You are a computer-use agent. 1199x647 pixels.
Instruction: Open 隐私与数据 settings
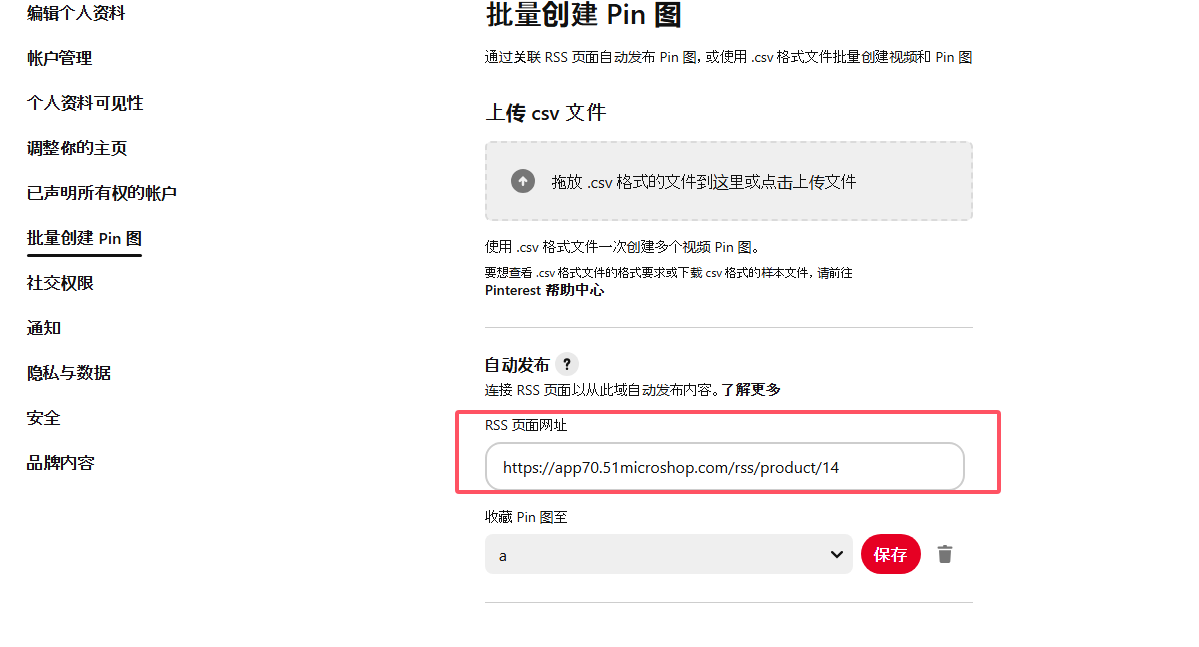(x=69, y=374)
